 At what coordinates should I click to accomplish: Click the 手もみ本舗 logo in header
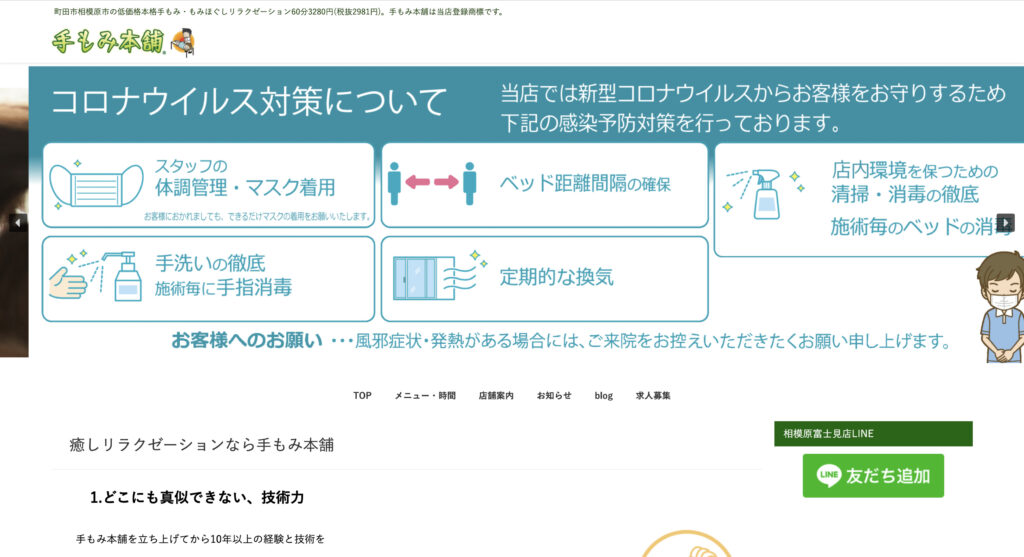pyautogui.click(x=123, y=42)
